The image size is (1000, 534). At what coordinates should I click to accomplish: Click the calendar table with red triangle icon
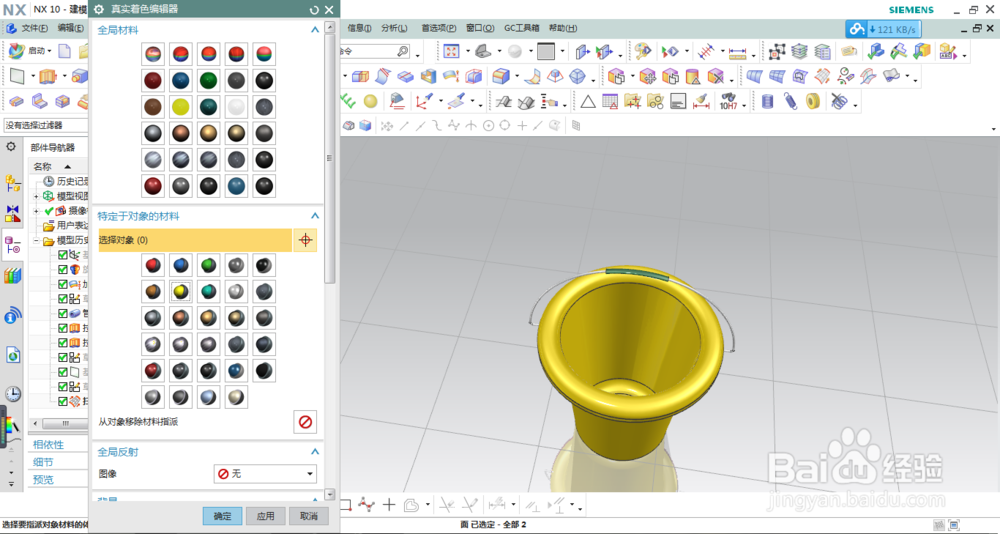pos(610,101)
